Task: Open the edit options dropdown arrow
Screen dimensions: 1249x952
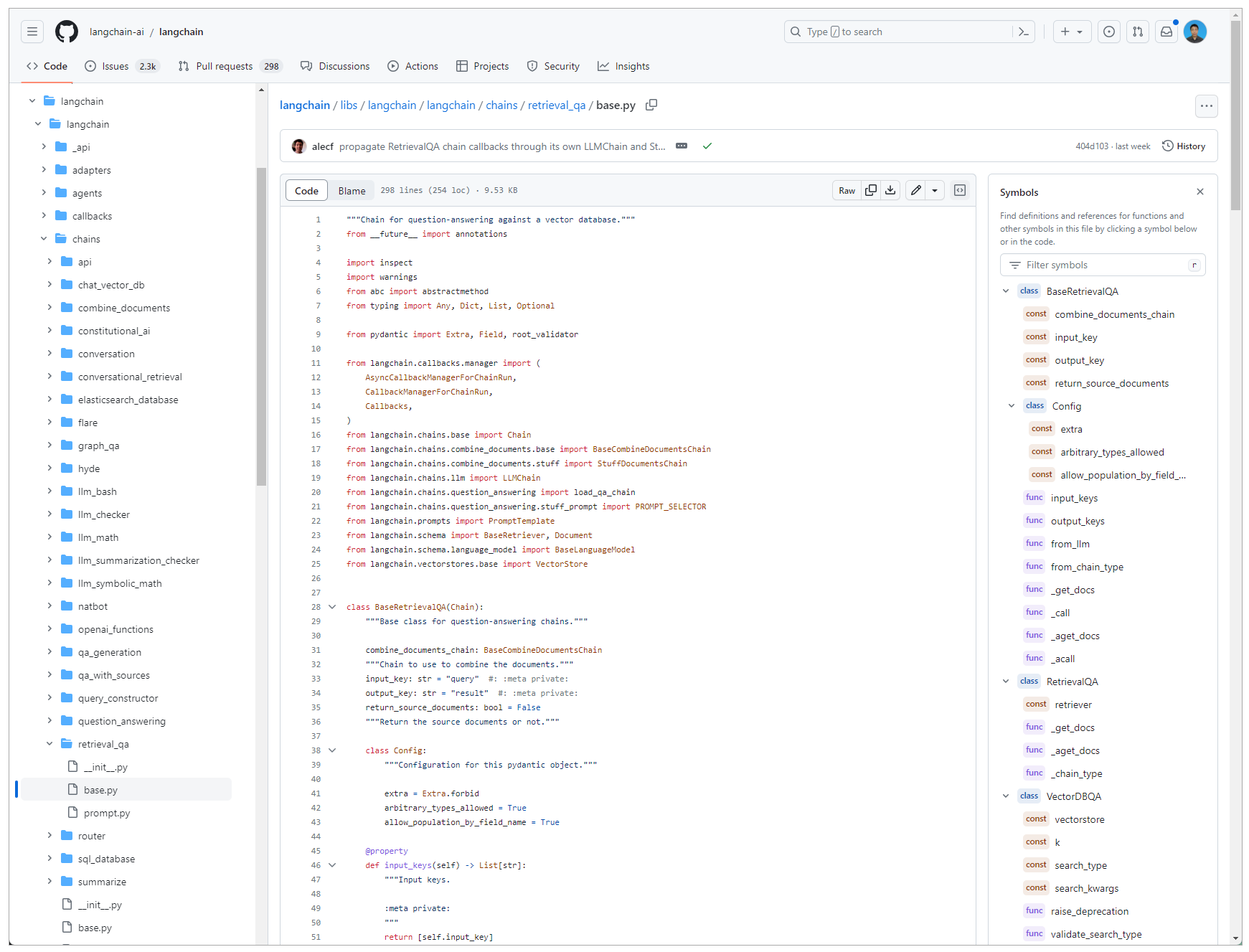Action: (935, 190)
